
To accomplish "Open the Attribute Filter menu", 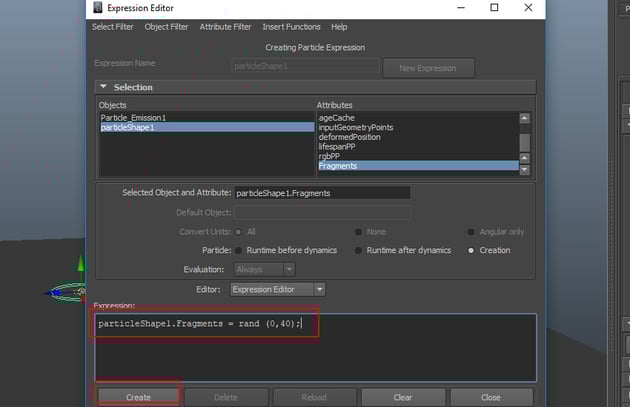I will 225,27.
